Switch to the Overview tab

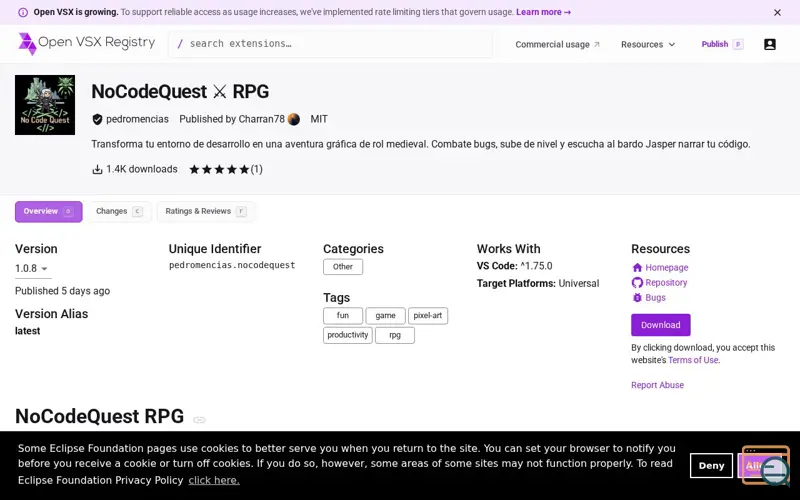[x=48, y=211]
